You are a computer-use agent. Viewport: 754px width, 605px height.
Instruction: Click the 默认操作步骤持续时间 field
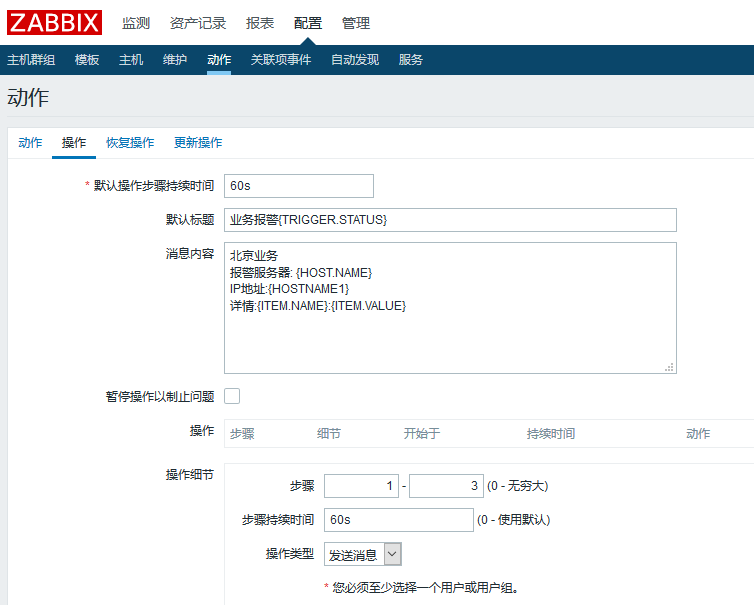298,186
